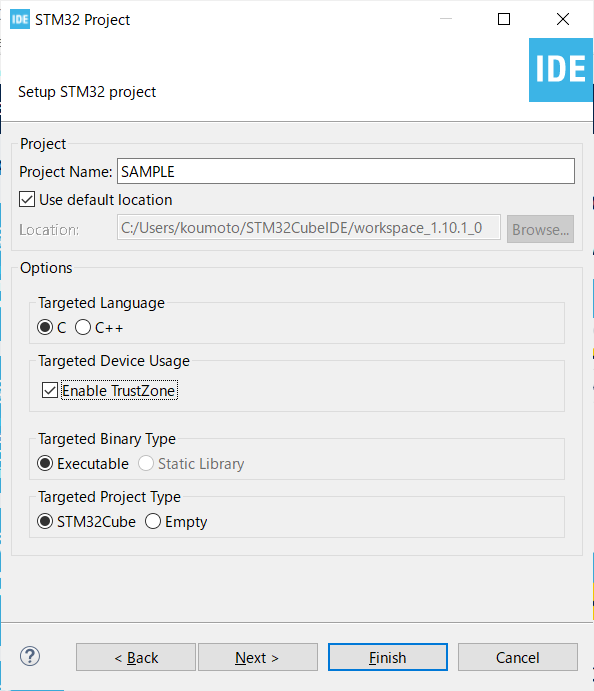The height and width of the screenshot is (691, 594).
Task: Go to previous page with Back
Action: (136, 657)
